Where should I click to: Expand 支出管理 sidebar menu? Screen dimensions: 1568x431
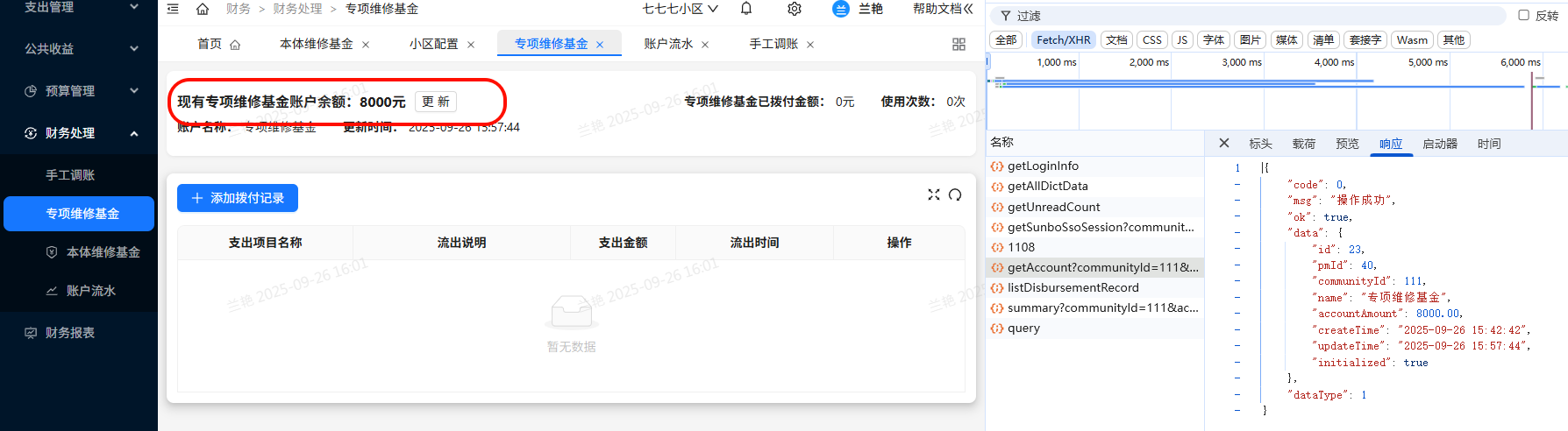click(79, 8)
